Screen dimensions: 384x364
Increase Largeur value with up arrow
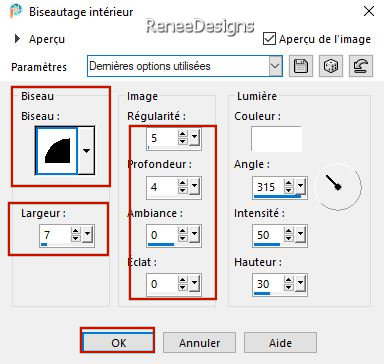point(76,231)
